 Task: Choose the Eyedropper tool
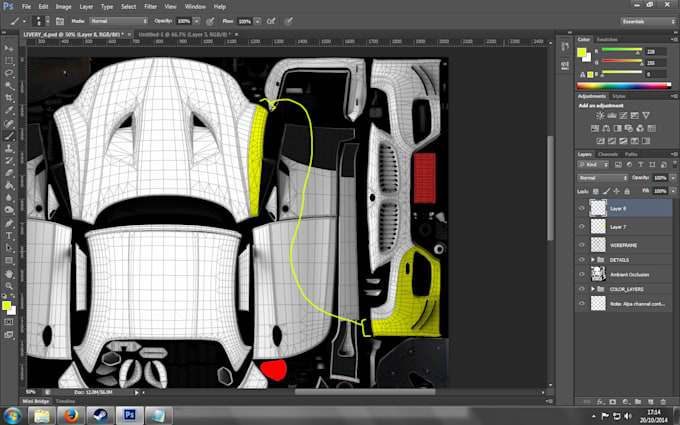tap(9, 111)
